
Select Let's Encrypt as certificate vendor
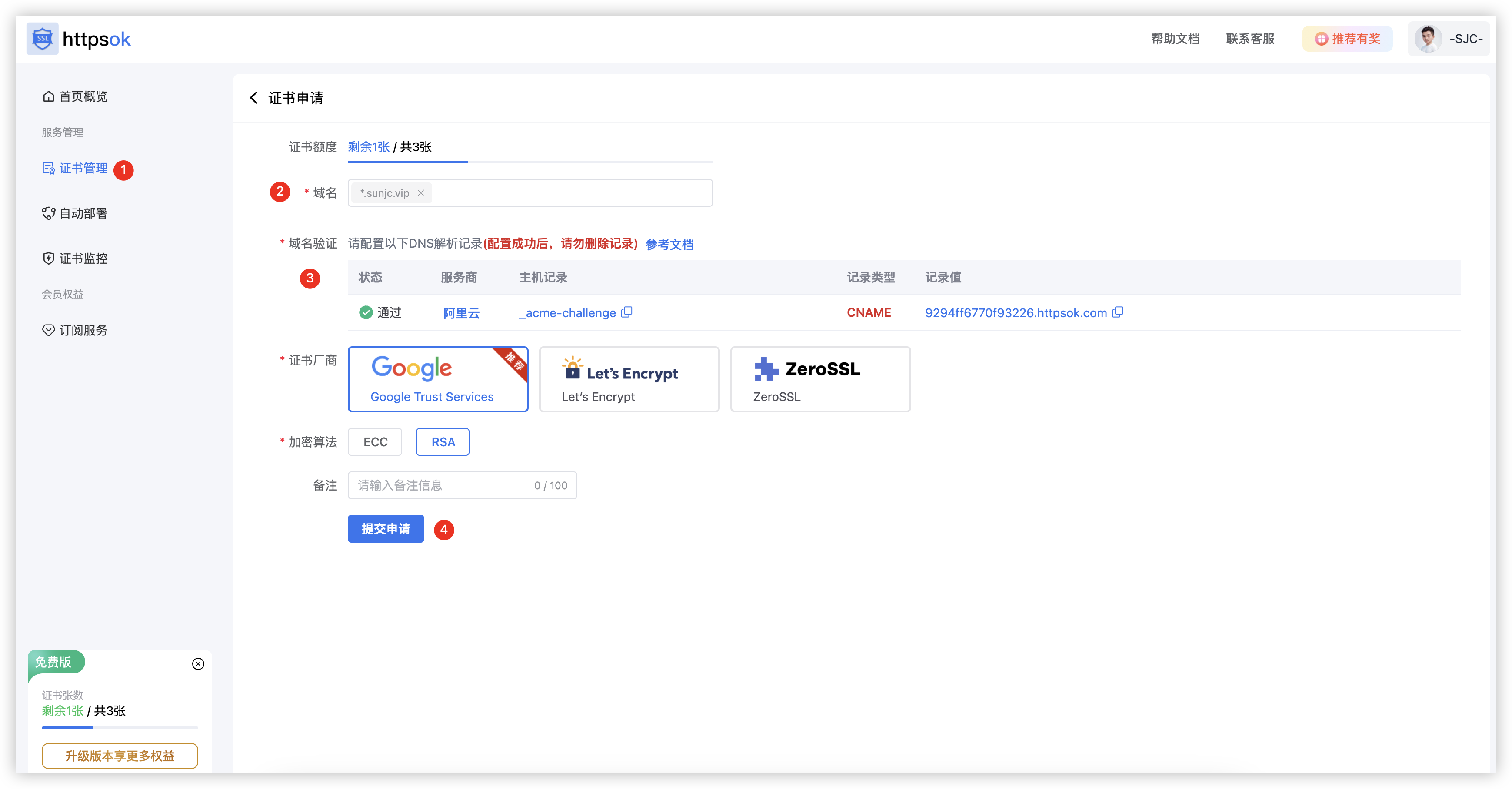click(x=629, y=379)
